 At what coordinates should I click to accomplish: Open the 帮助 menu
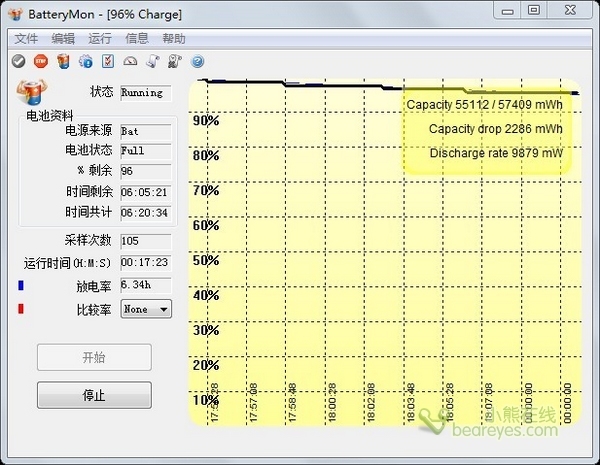click(174, 38)
